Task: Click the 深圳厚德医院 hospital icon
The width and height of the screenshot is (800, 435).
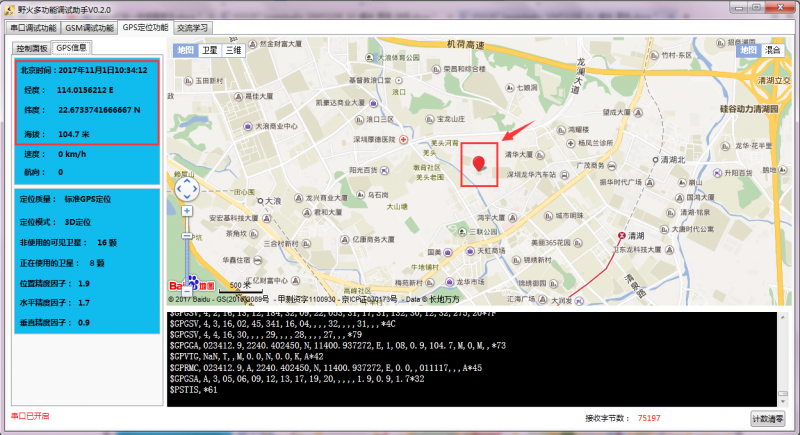Action: (x=404, y=140)
